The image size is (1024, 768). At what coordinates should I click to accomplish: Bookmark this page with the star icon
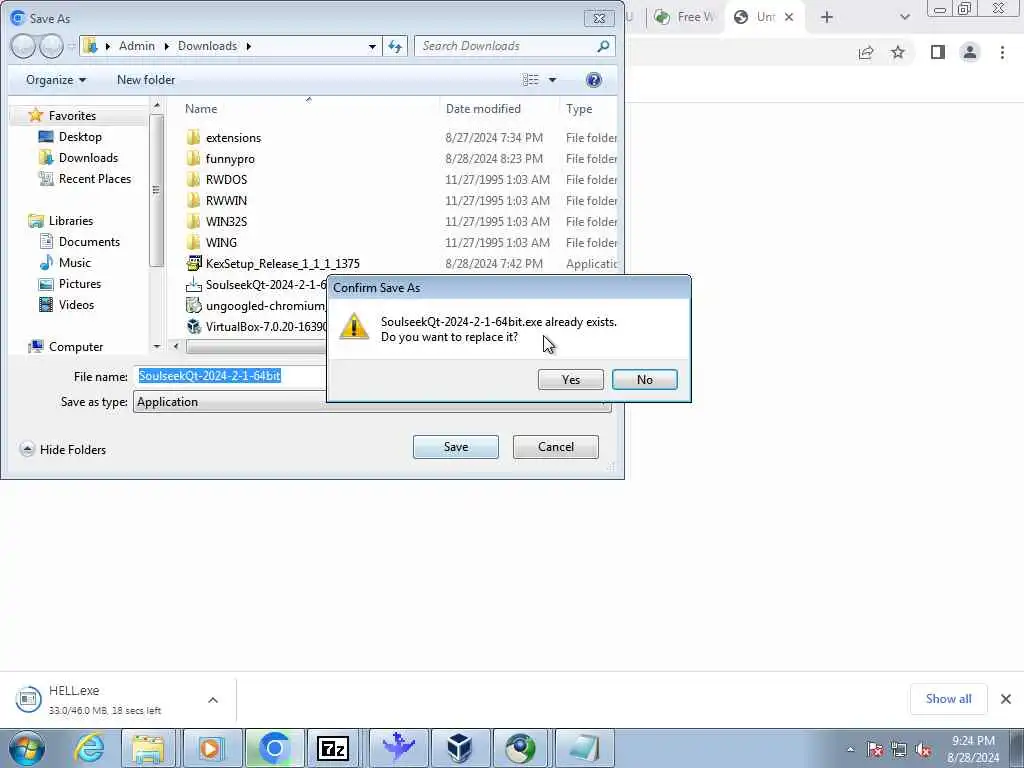coord(898,52)
